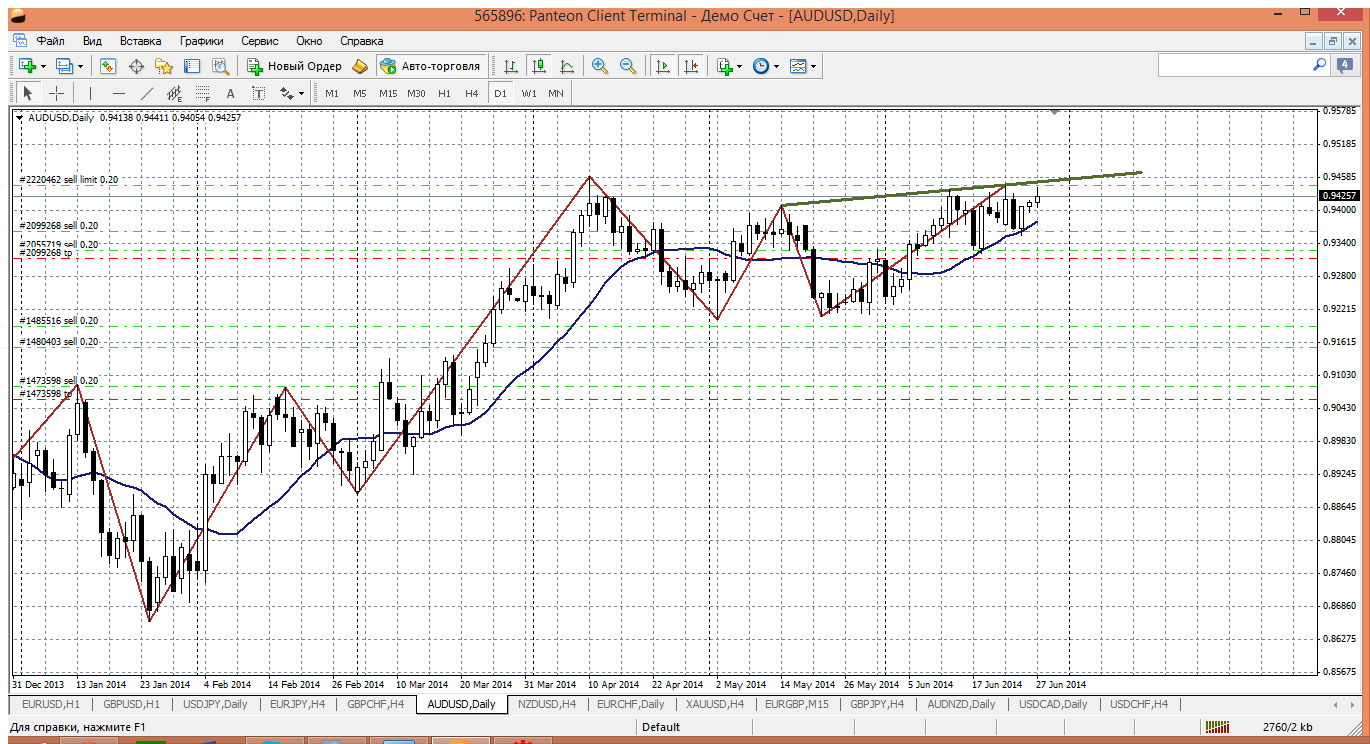1370x744 pixels.
Task: Select the trendline drawing tool
Action: click(x=147, y=93)
